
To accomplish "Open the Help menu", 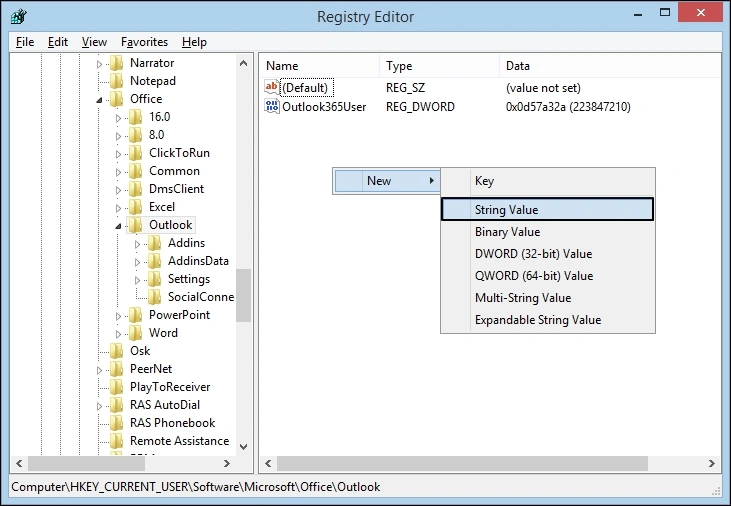I will 194,42.
